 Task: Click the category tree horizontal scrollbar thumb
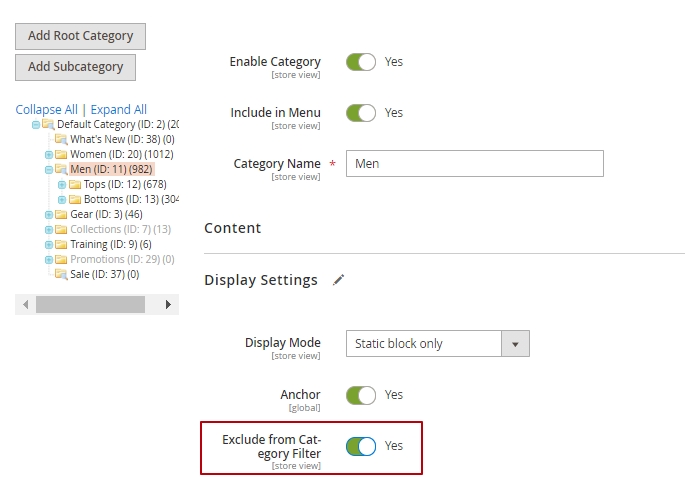coord(90,304)
